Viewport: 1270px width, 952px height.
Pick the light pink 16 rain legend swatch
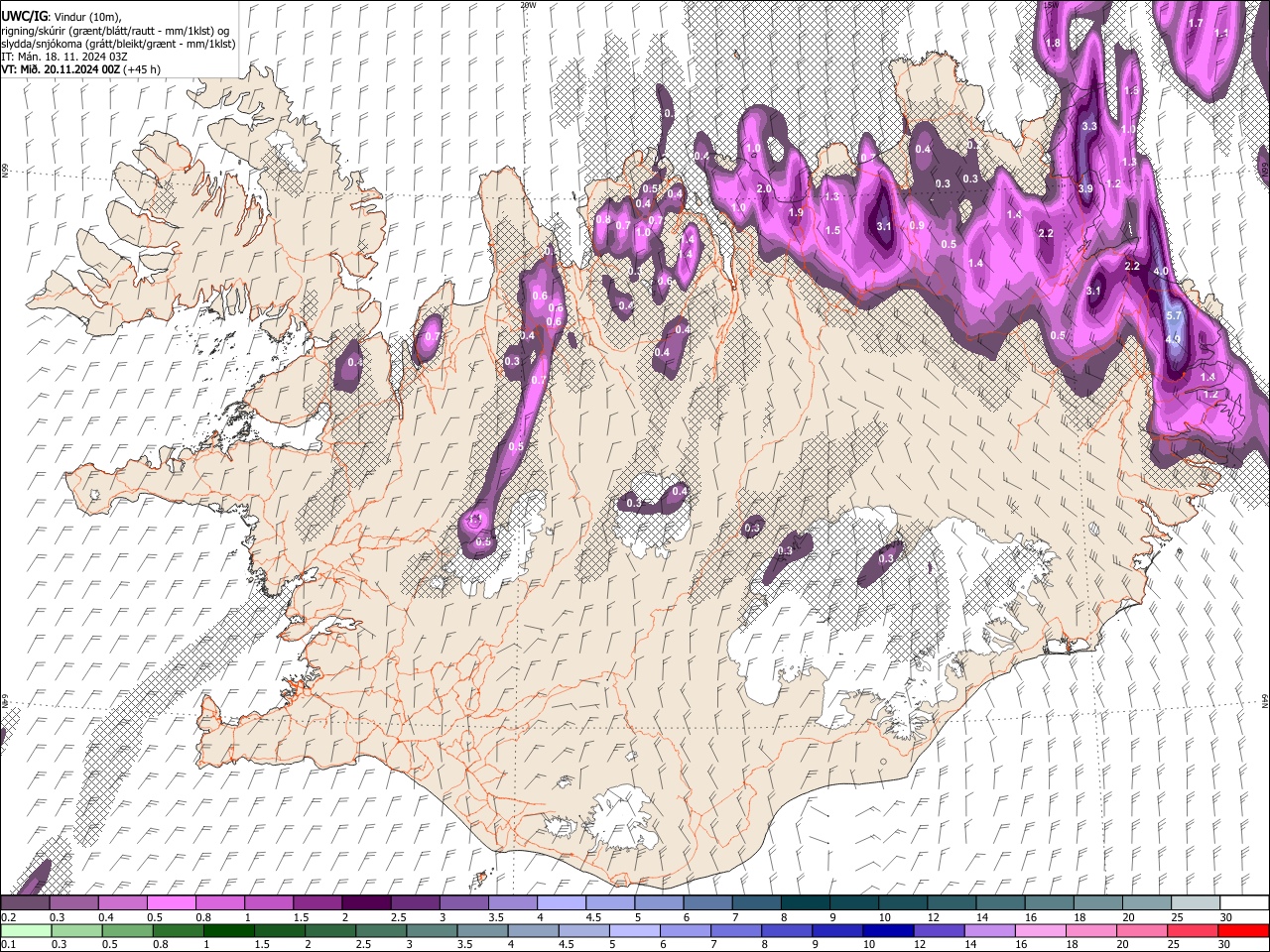[x=1039, y=930]
